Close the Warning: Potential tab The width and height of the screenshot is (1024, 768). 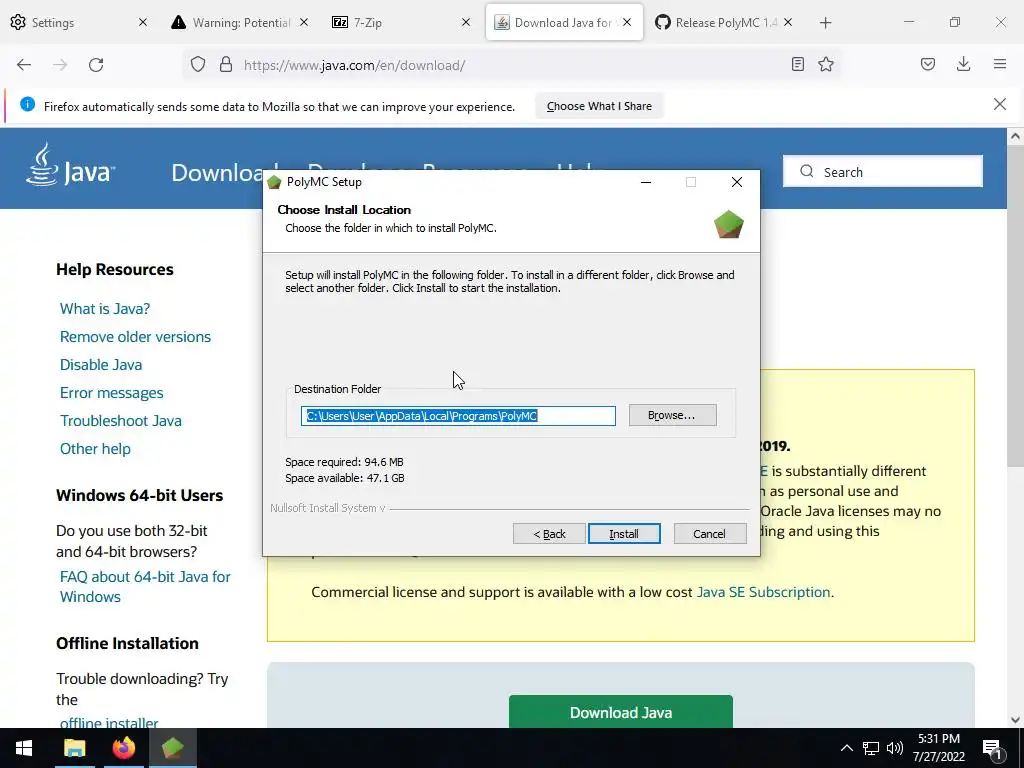304,22
